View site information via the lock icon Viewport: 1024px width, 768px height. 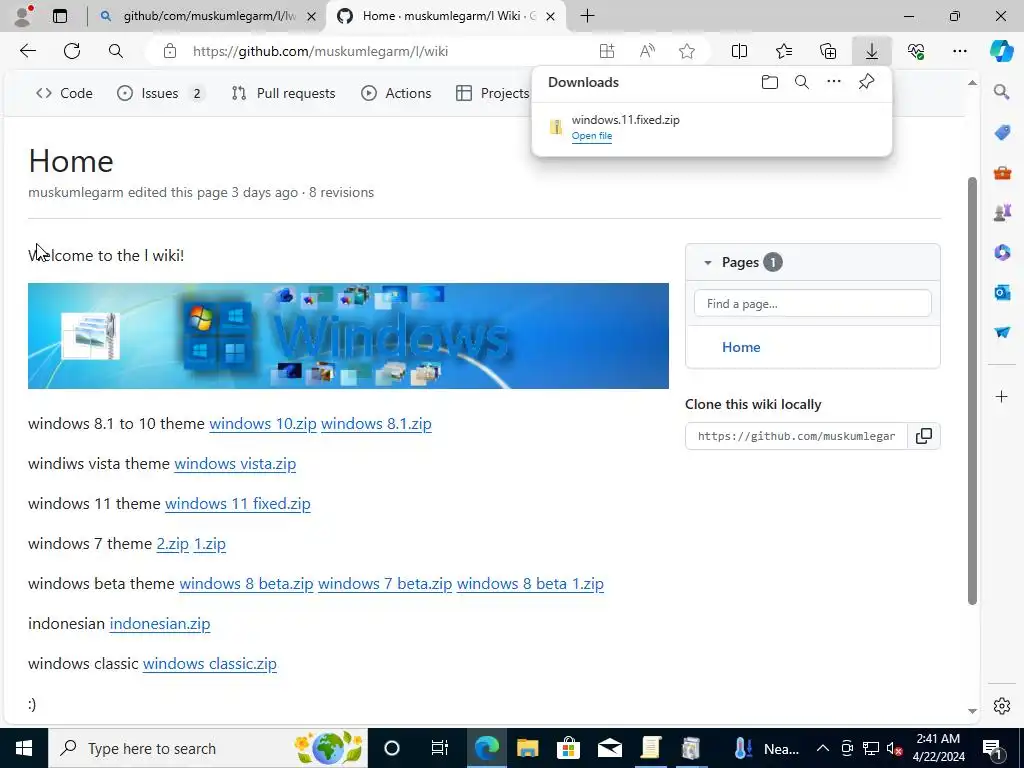coord(170,51)
